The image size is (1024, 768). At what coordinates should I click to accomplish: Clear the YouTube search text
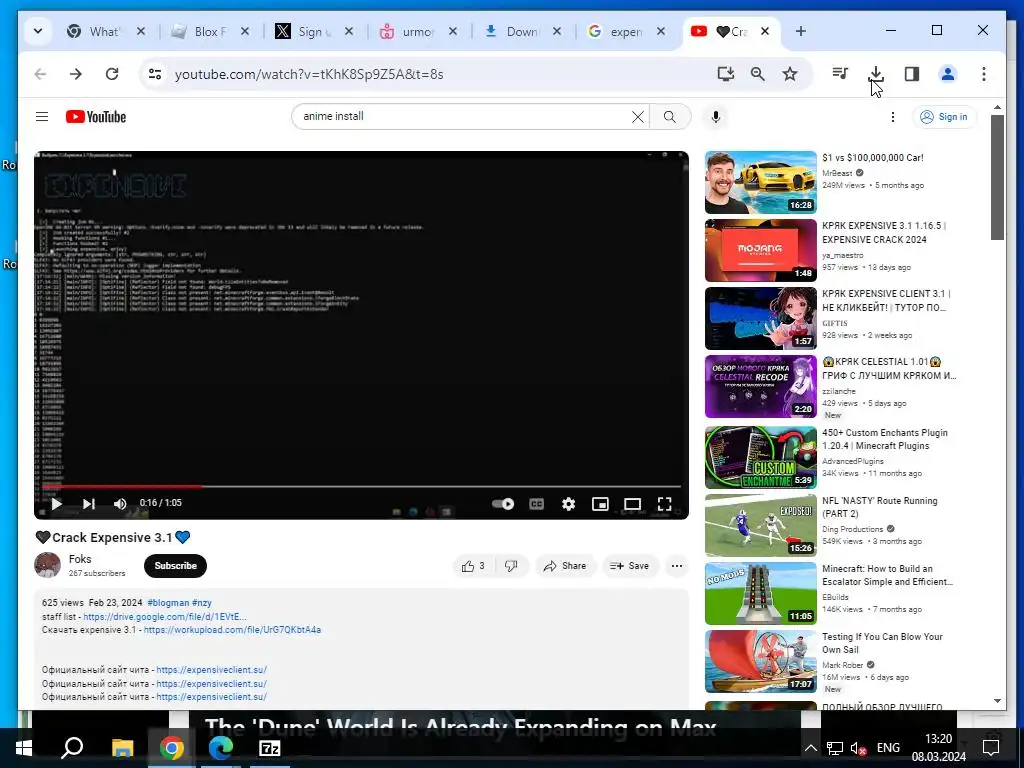[637, 117]
